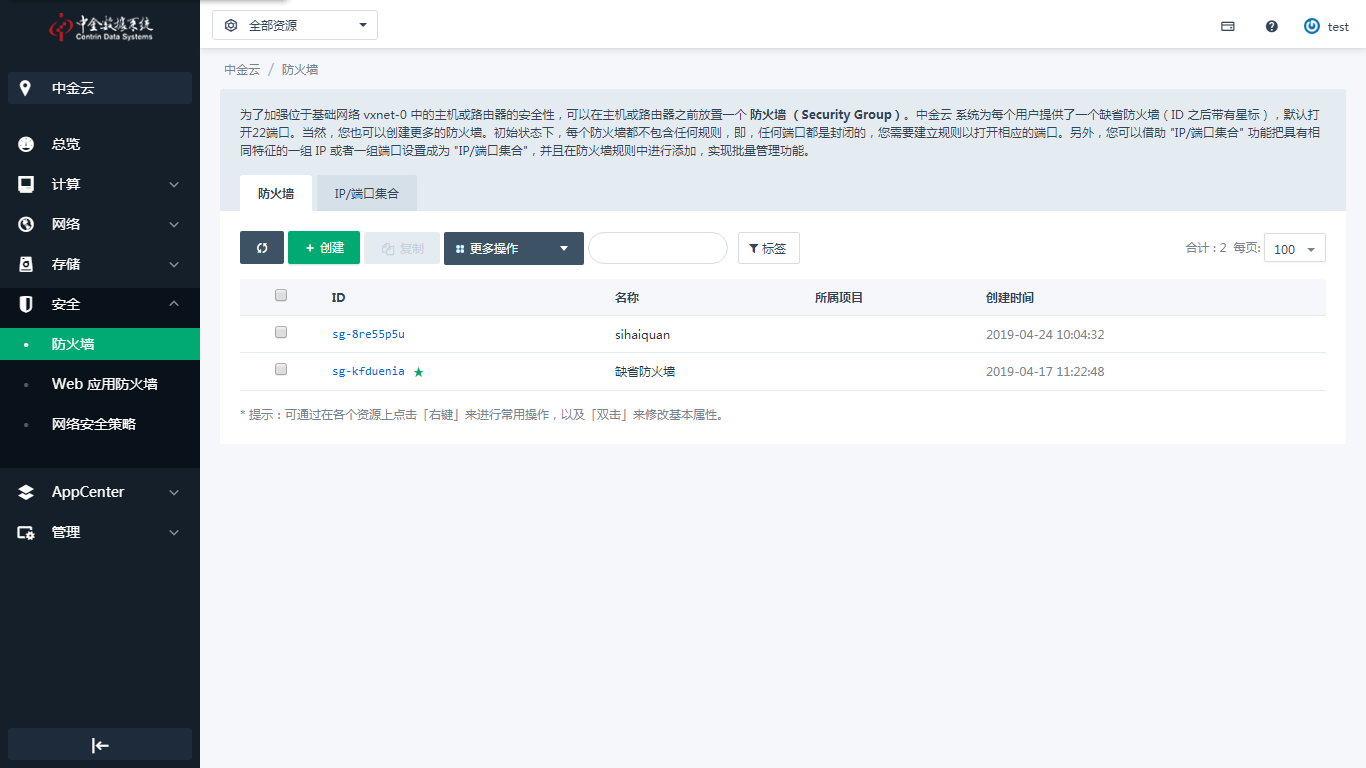Click the 名称 column header
The width and height of the screenshot is (1366, 768).
click(x=627, y=298)
